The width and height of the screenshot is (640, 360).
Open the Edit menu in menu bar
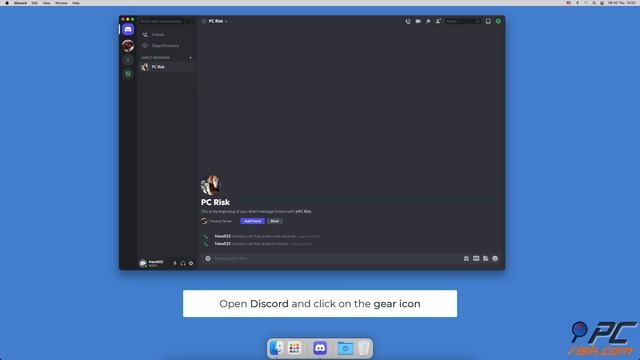point(35,3)
